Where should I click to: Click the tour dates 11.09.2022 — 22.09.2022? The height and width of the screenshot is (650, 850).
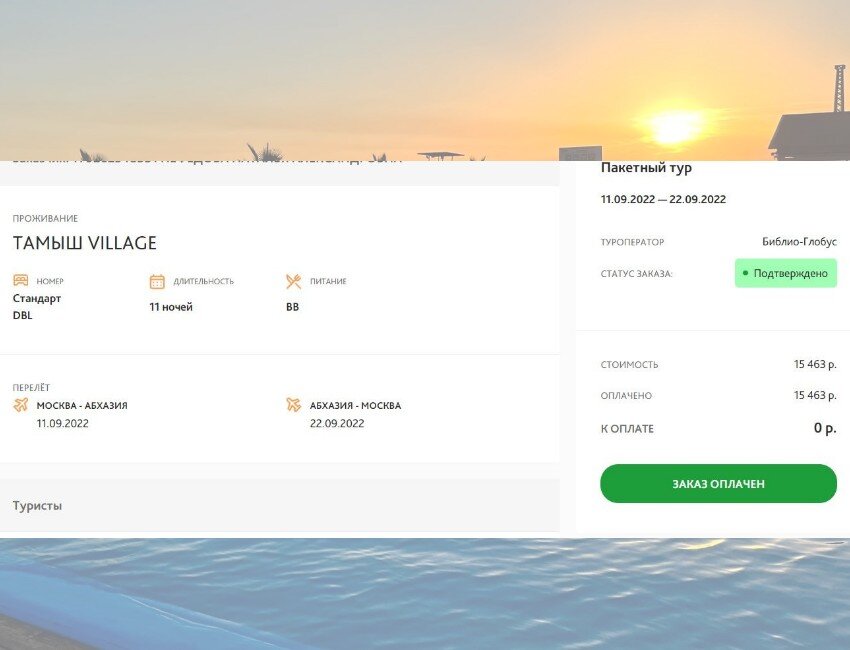(x=663, y=199)
